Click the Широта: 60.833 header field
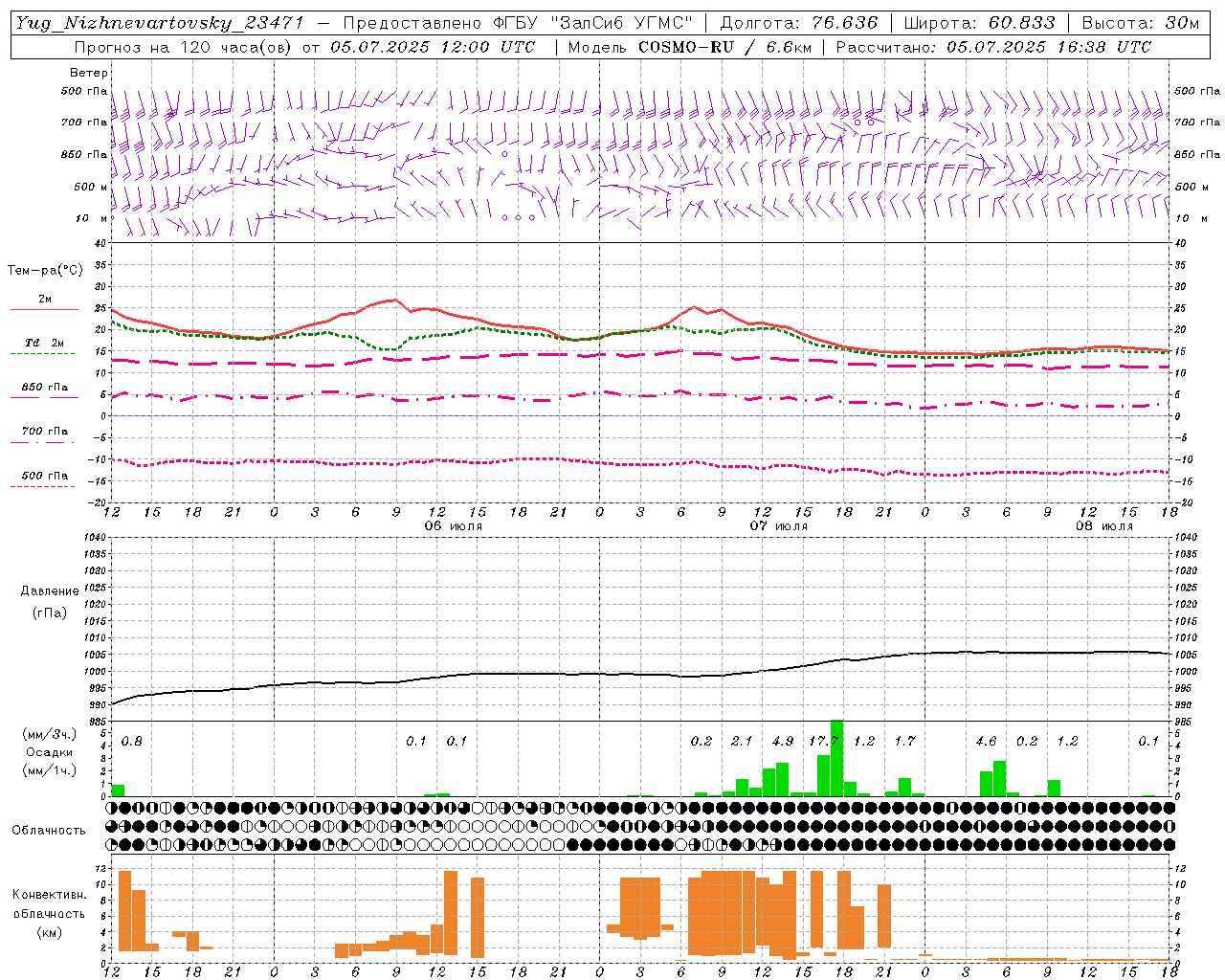1225x980 pixels. click(x=979, y=22)
